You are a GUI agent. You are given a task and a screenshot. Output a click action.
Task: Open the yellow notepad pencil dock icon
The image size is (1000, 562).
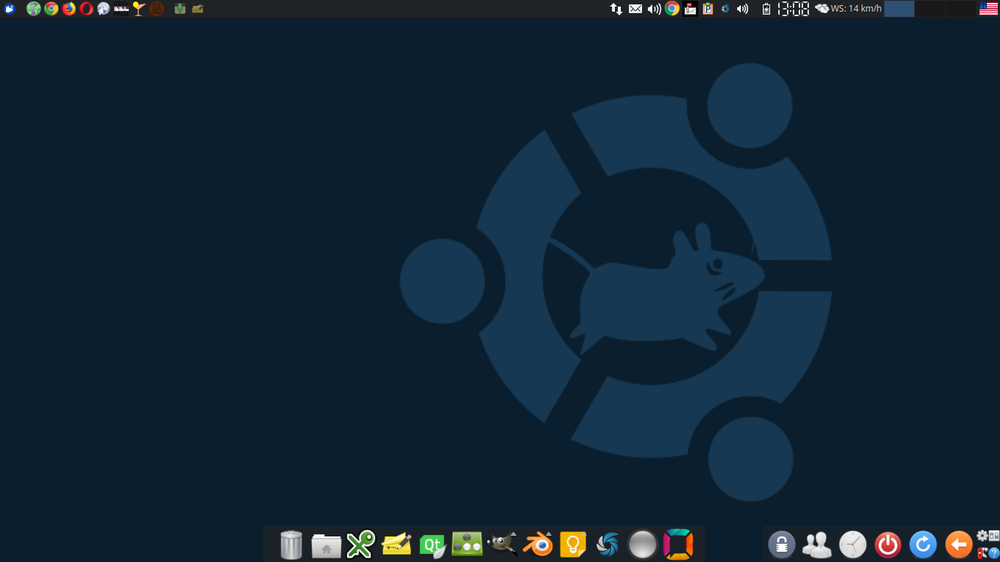click(396, 545)
